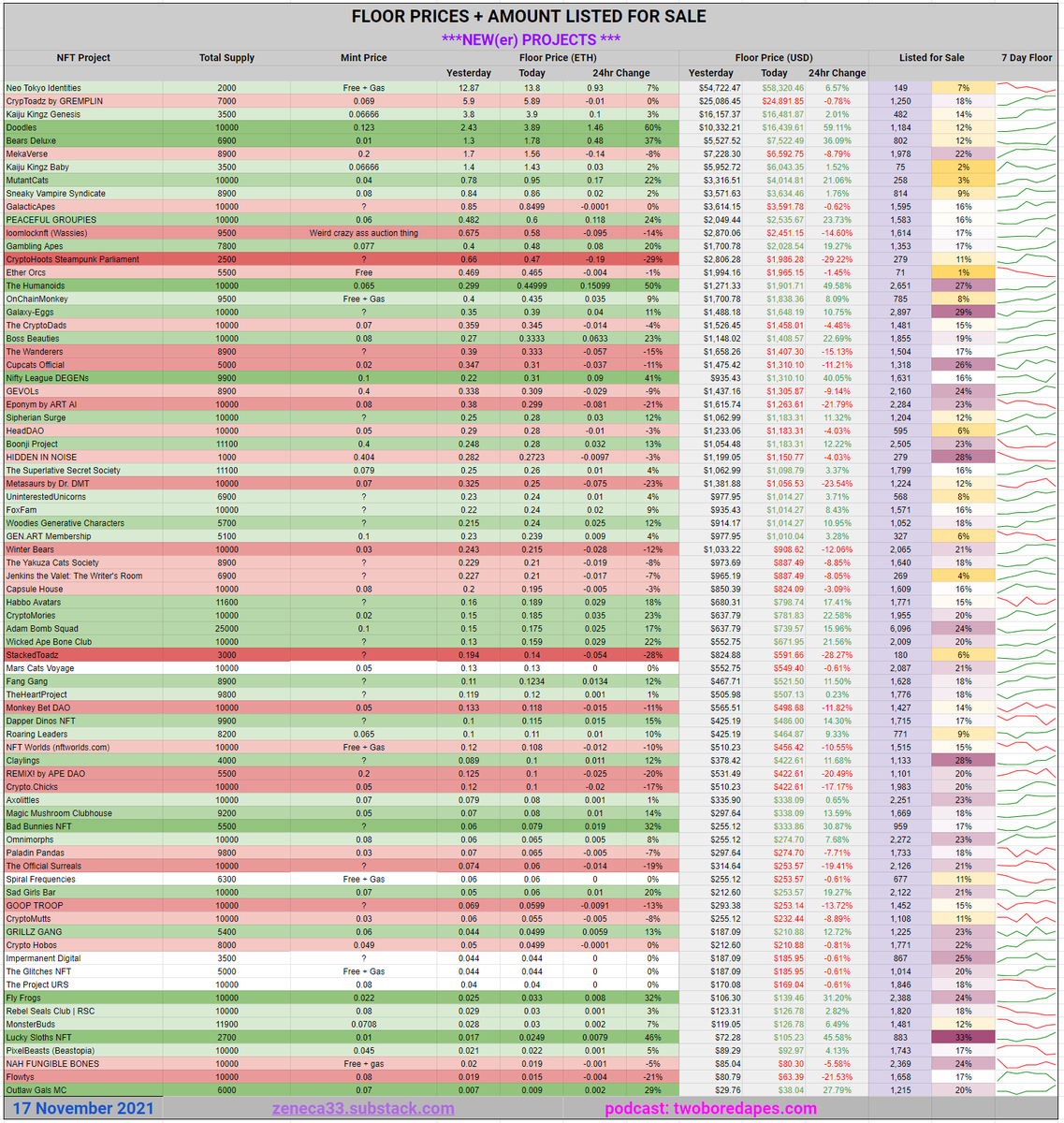
Task: Click the StackedToadz project cell
Action: pos(83,655)
